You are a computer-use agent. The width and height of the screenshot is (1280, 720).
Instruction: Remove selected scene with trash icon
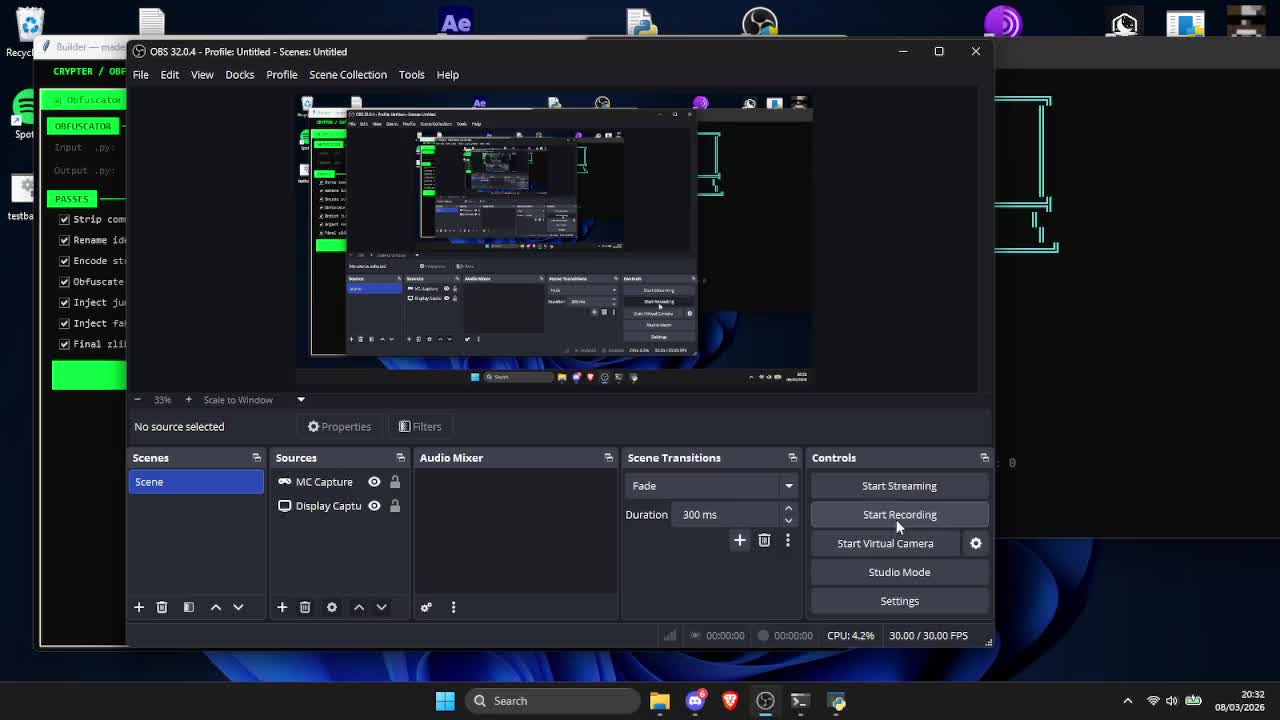162,607
